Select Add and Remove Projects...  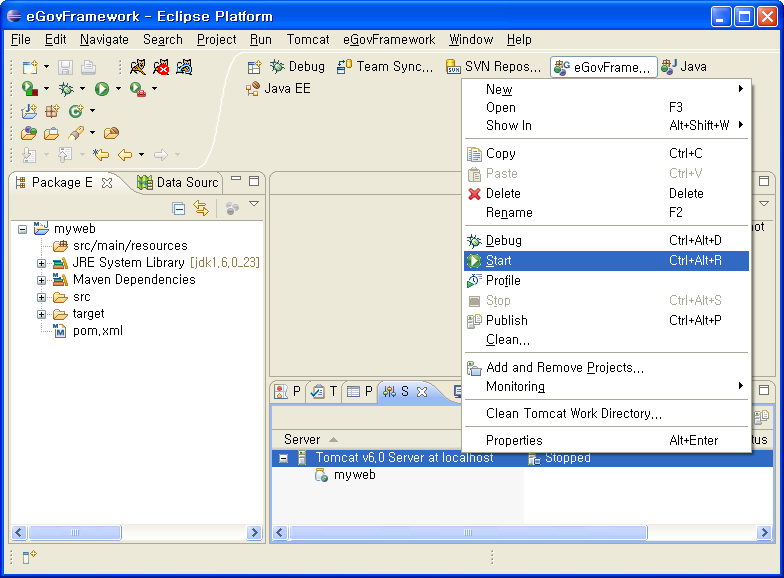pos(606,368)
